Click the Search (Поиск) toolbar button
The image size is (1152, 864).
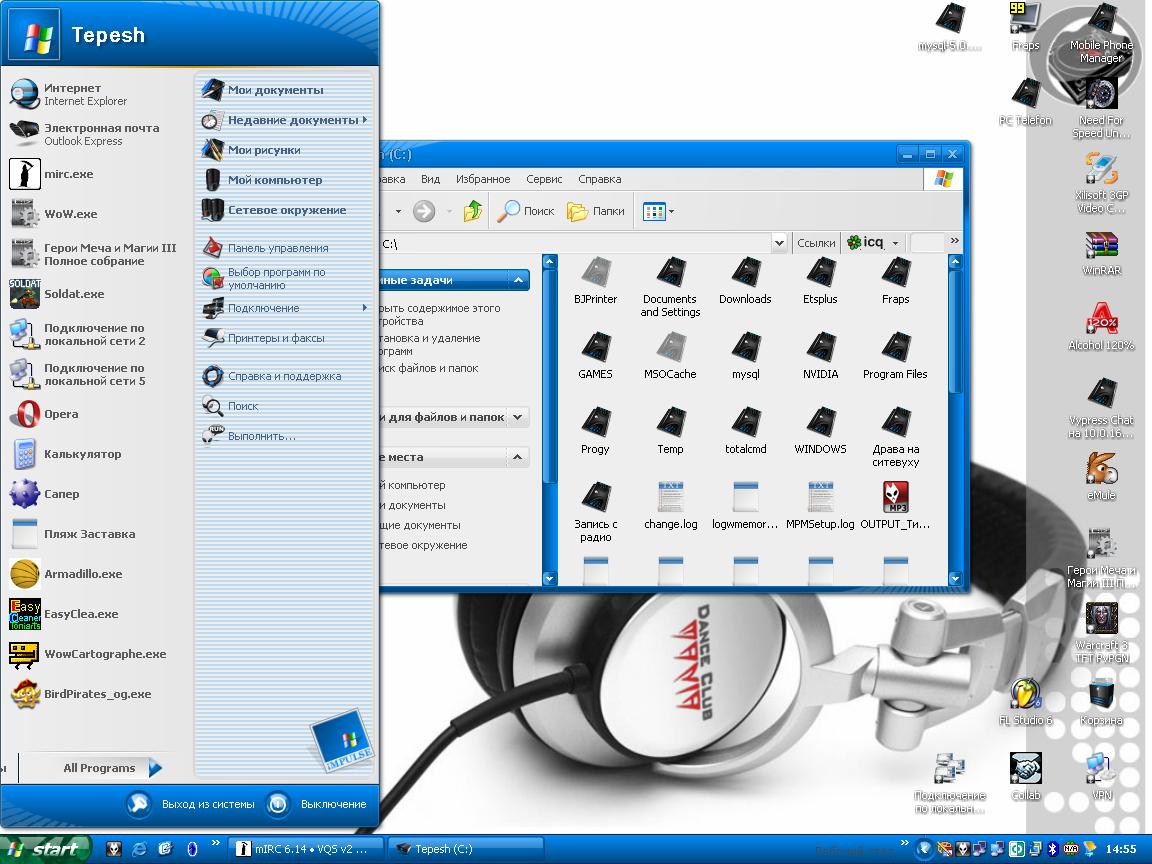[527, 211]
